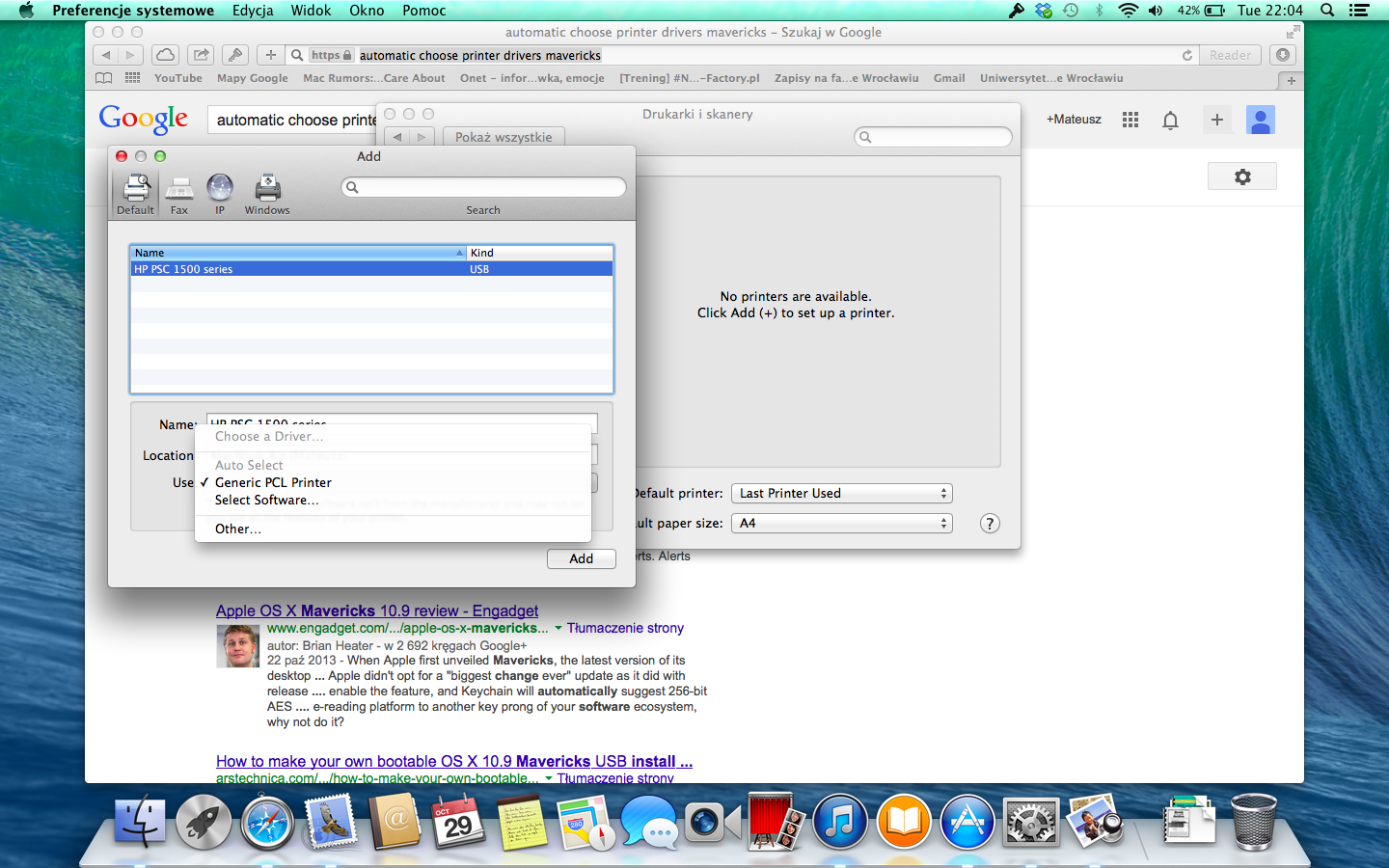Open Google apps grid icon

click(1130, 120)
